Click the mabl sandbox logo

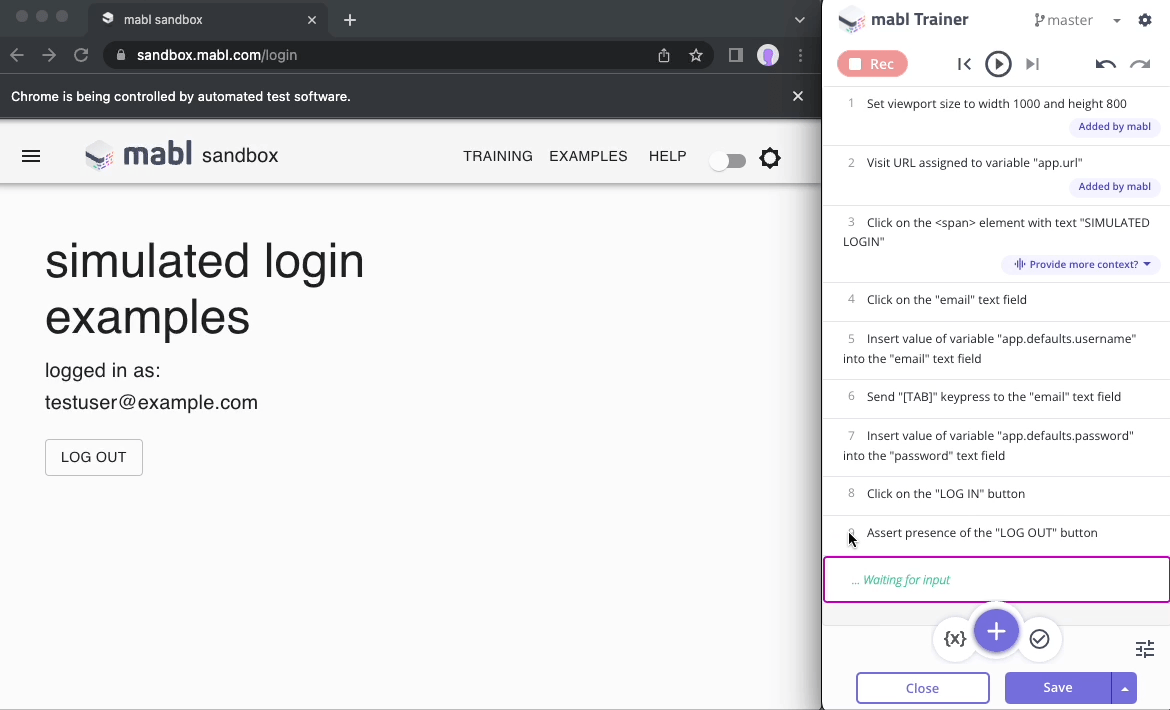pos(181,155)
